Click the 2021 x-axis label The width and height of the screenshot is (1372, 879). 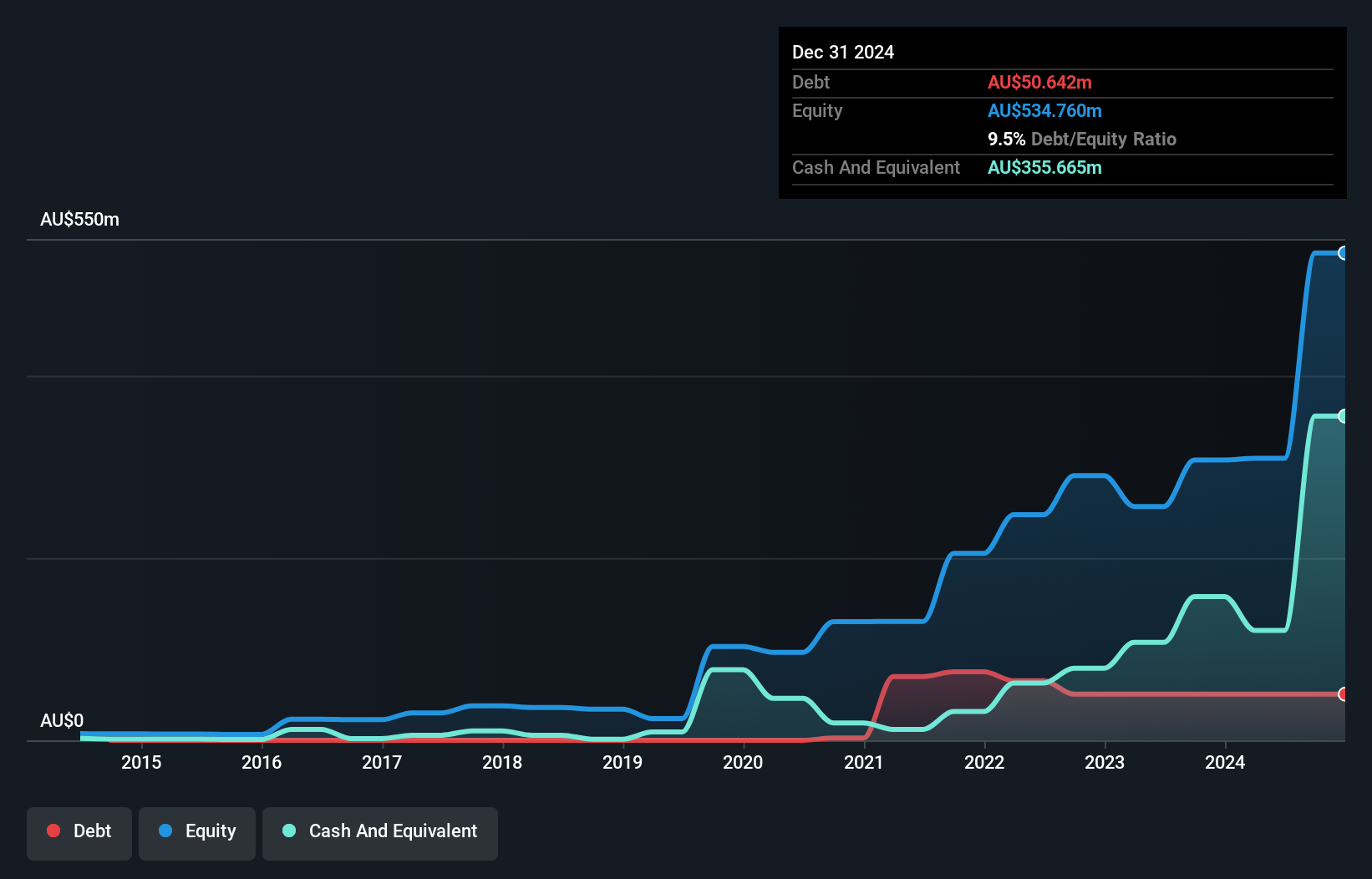(864, 762)
